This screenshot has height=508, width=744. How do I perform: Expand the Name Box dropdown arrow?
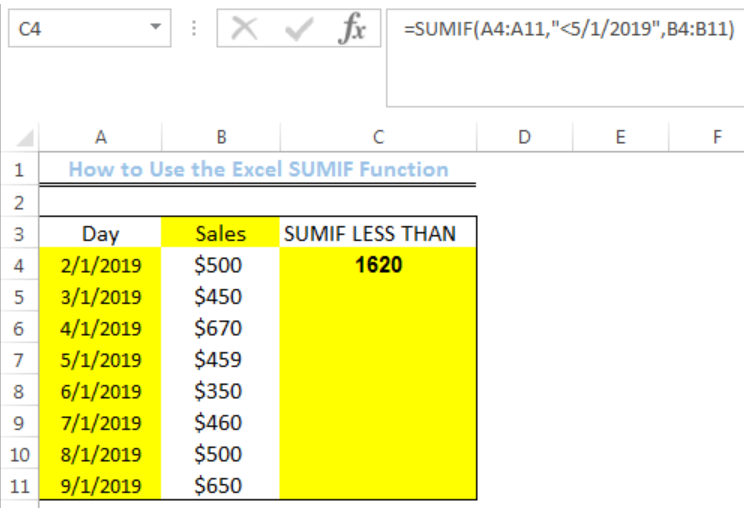pos(155,27)
